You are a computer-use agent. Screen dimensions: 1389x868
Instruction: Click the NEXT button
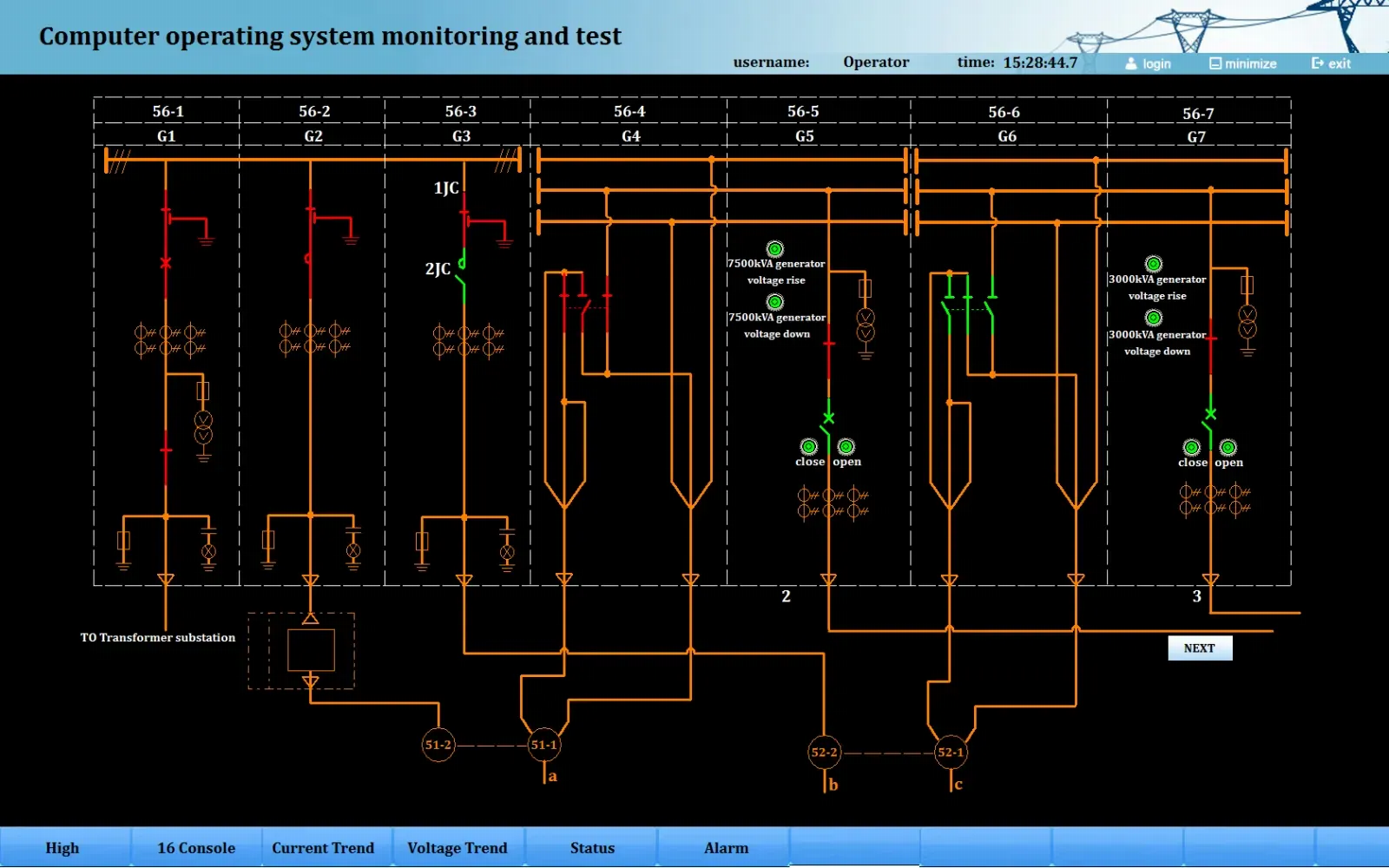[x=1200, y=648]
